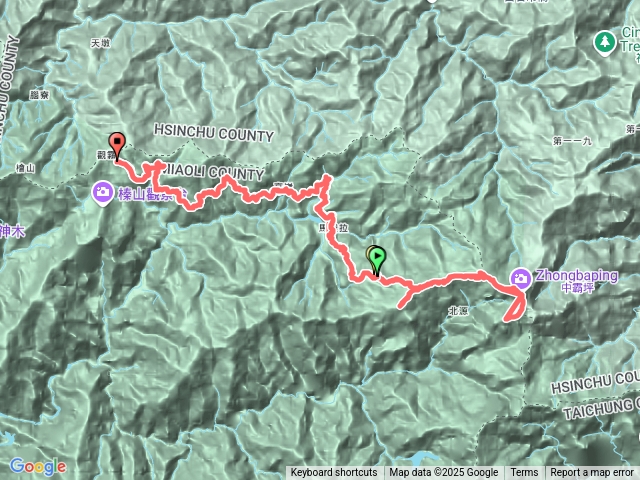Screen dimensions: 640x480
Task: Open the Zhongbaping purple camera icon
Action: 520,279
